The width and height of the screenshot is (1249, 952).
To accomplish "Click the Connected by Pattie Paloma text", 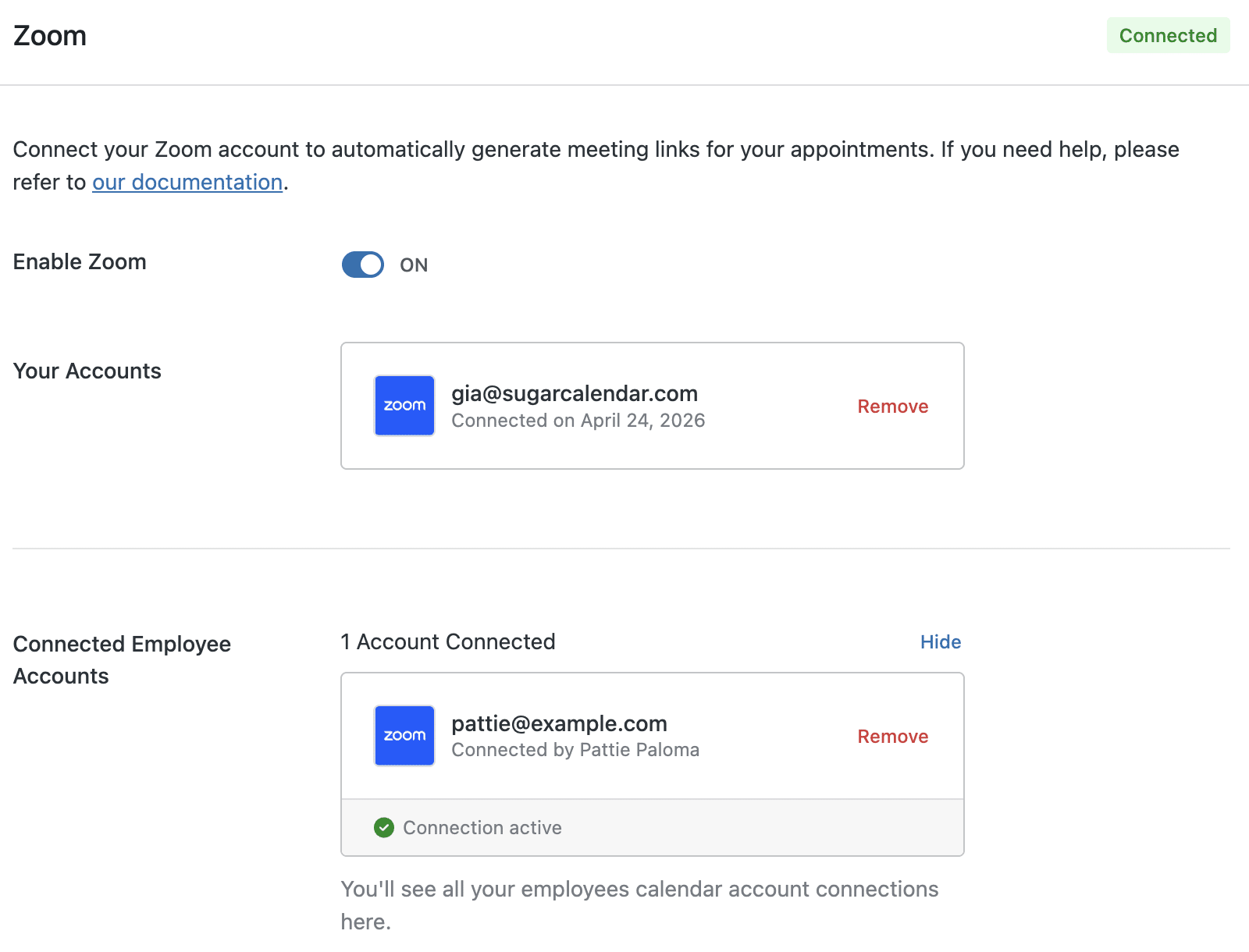I will (575, 750).
